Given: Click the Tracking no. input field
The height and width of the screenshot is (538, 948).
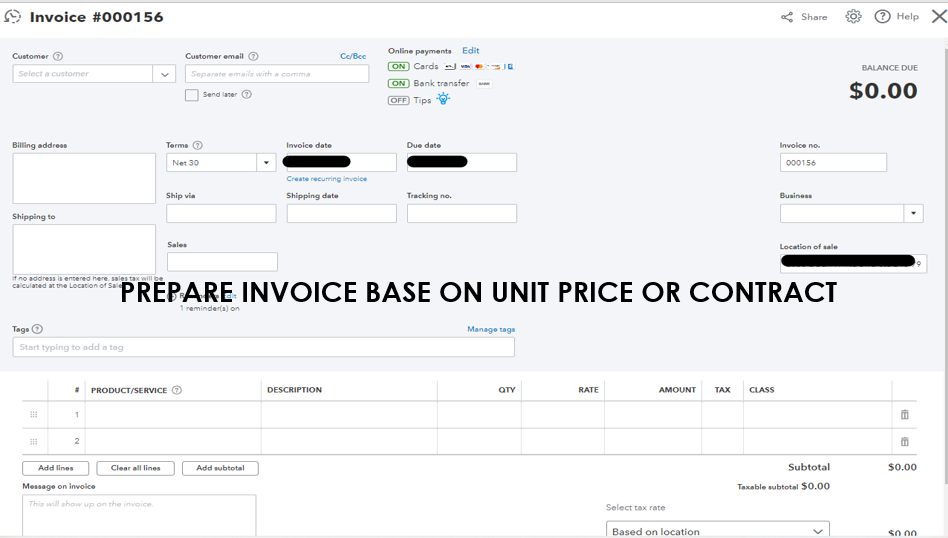Looking at the screenshot, I should point(462,213).
